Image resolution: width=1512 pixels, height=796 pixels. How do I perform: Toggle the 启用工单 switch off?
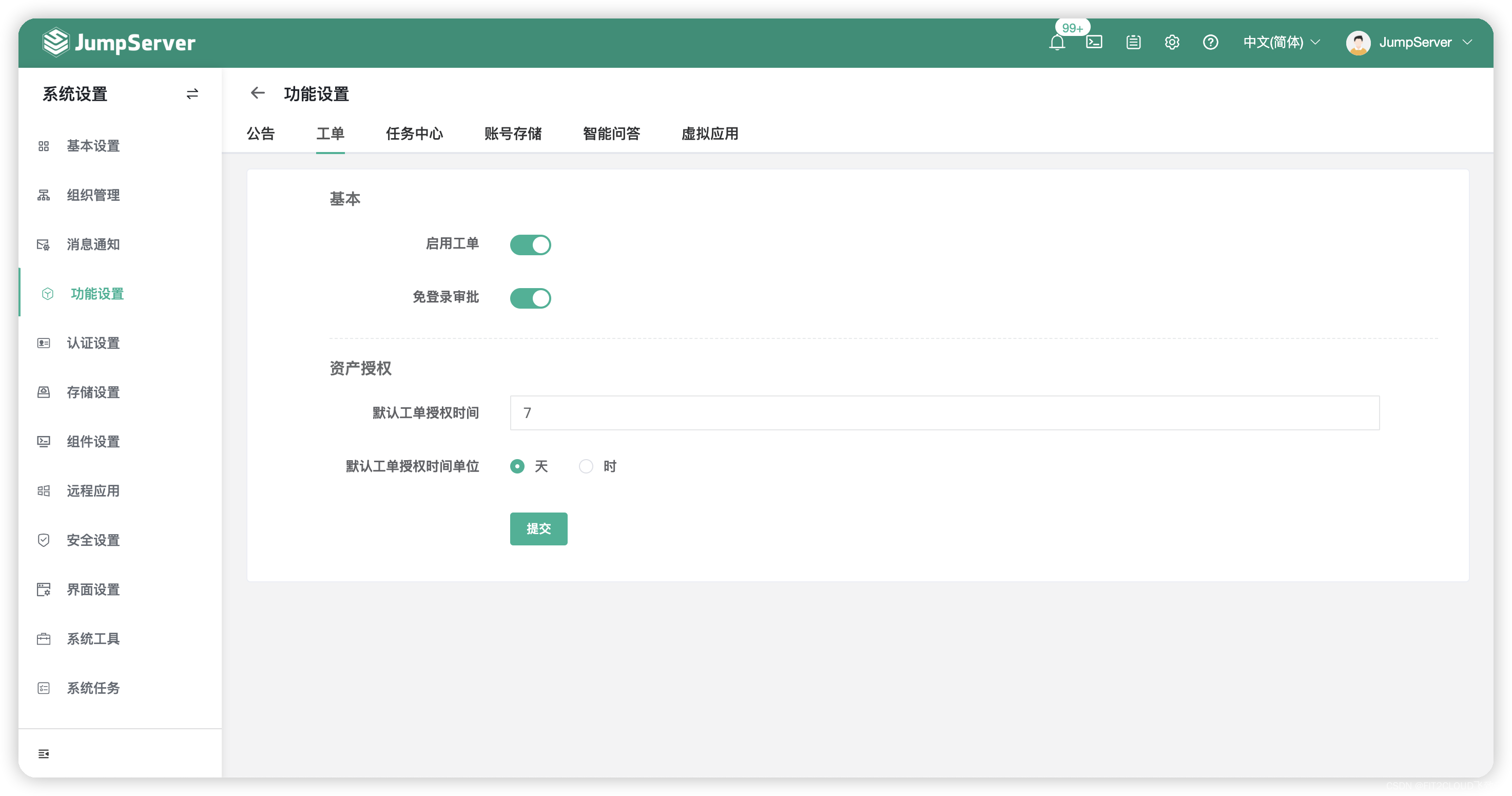[x=530, y=245]
